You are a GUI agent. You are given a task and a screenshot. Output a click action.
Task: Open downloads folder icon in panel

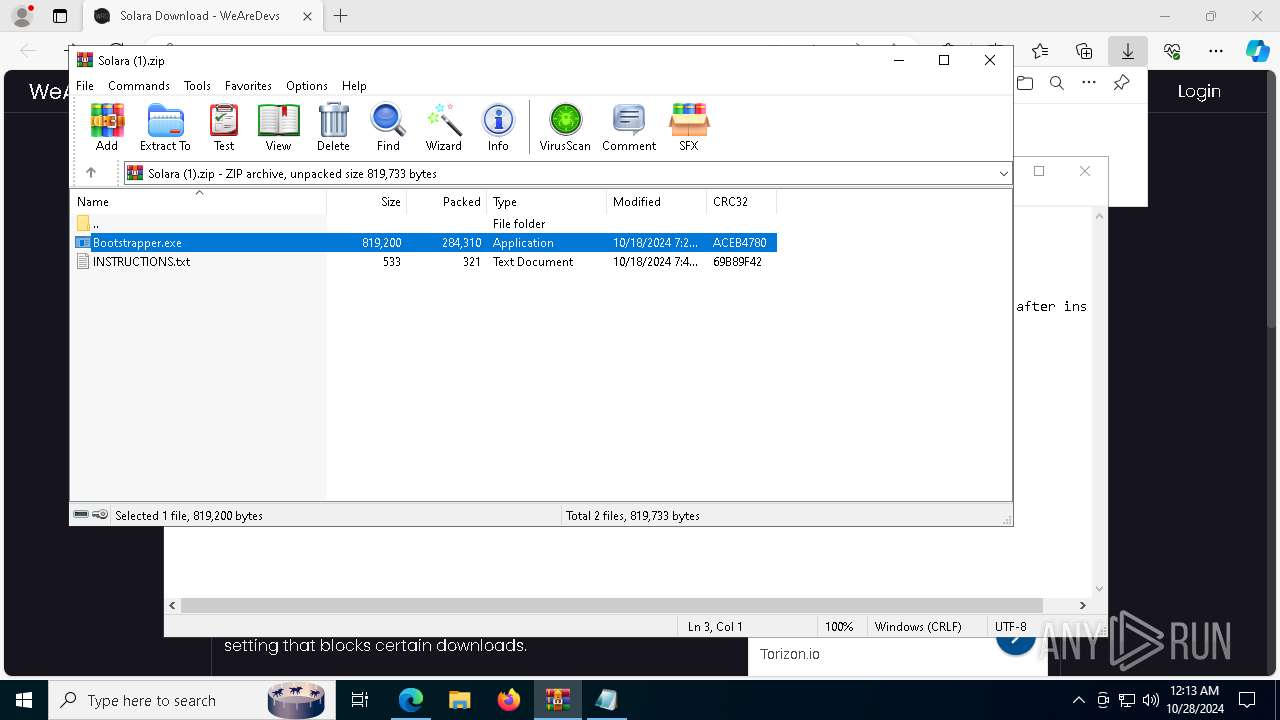pos(1025,83)
